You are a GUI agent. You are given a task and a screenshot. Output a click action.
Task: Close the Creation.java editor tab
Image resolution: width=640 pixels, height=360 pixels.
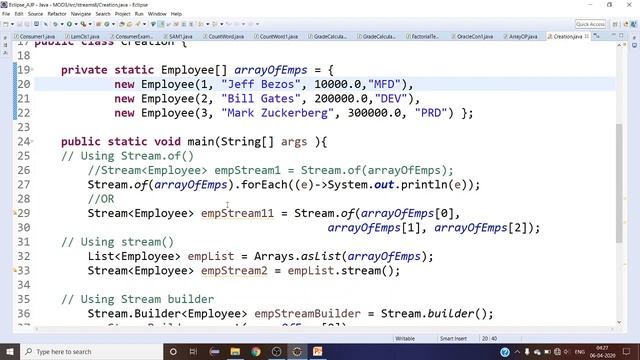(x=587, y=36)
